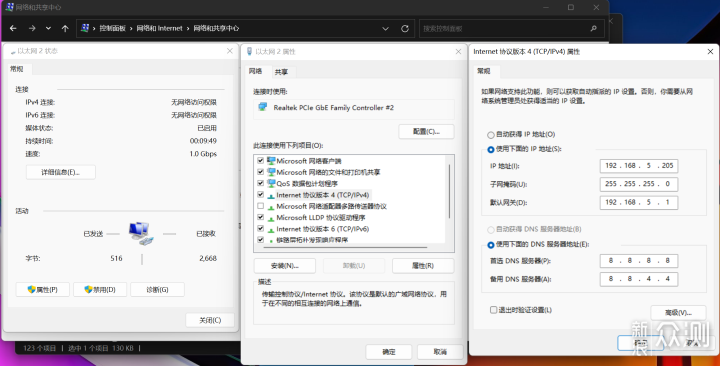Click 属性(P) button with shield icon
The width and height of the screenshot is (720, 366).
43,290
